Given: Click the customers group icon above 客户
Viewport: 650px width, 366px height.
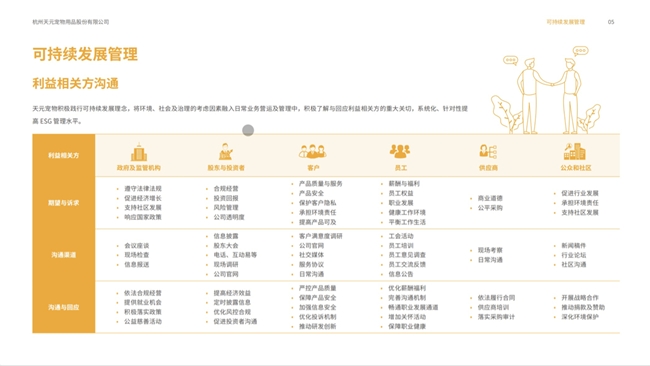Looking at the screenshot, I should pyautogui.click(x=313, y=151).
